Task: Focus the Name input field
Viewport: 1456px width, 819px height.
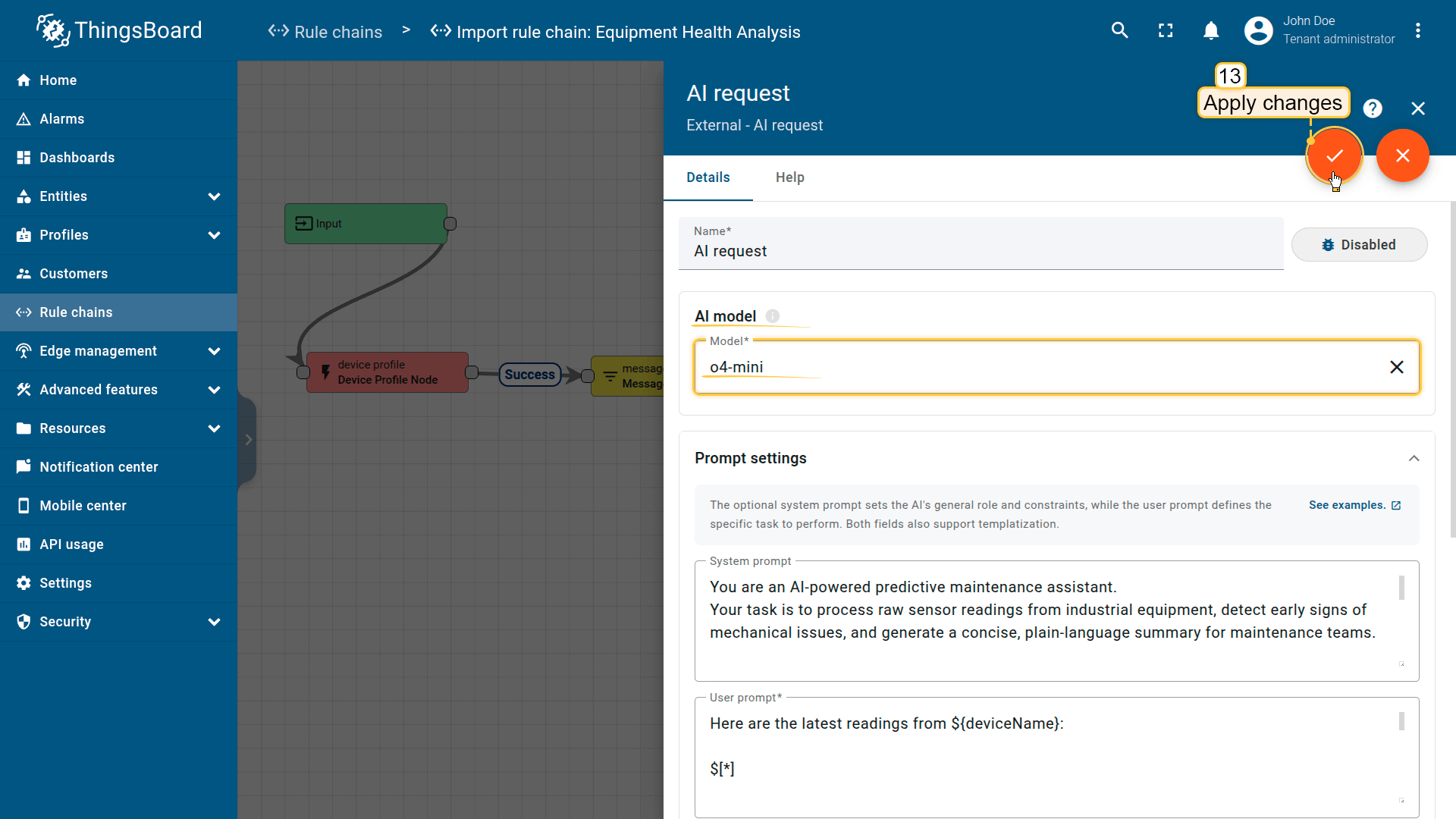Action: click(x=981, y=243)
